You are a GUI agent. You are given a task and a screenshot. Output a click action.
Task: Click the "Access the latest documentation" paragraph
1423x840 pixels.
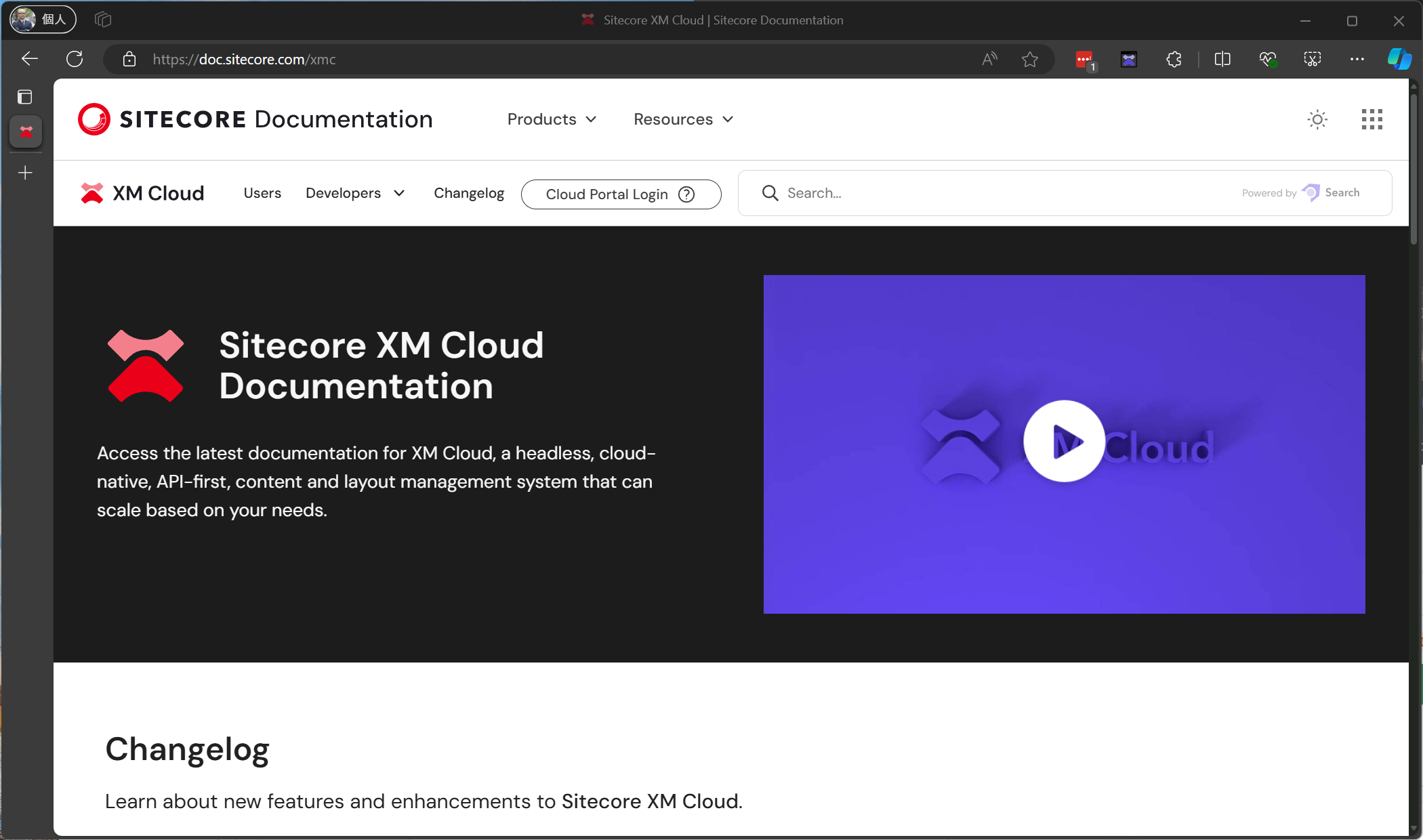pos(377,482)
